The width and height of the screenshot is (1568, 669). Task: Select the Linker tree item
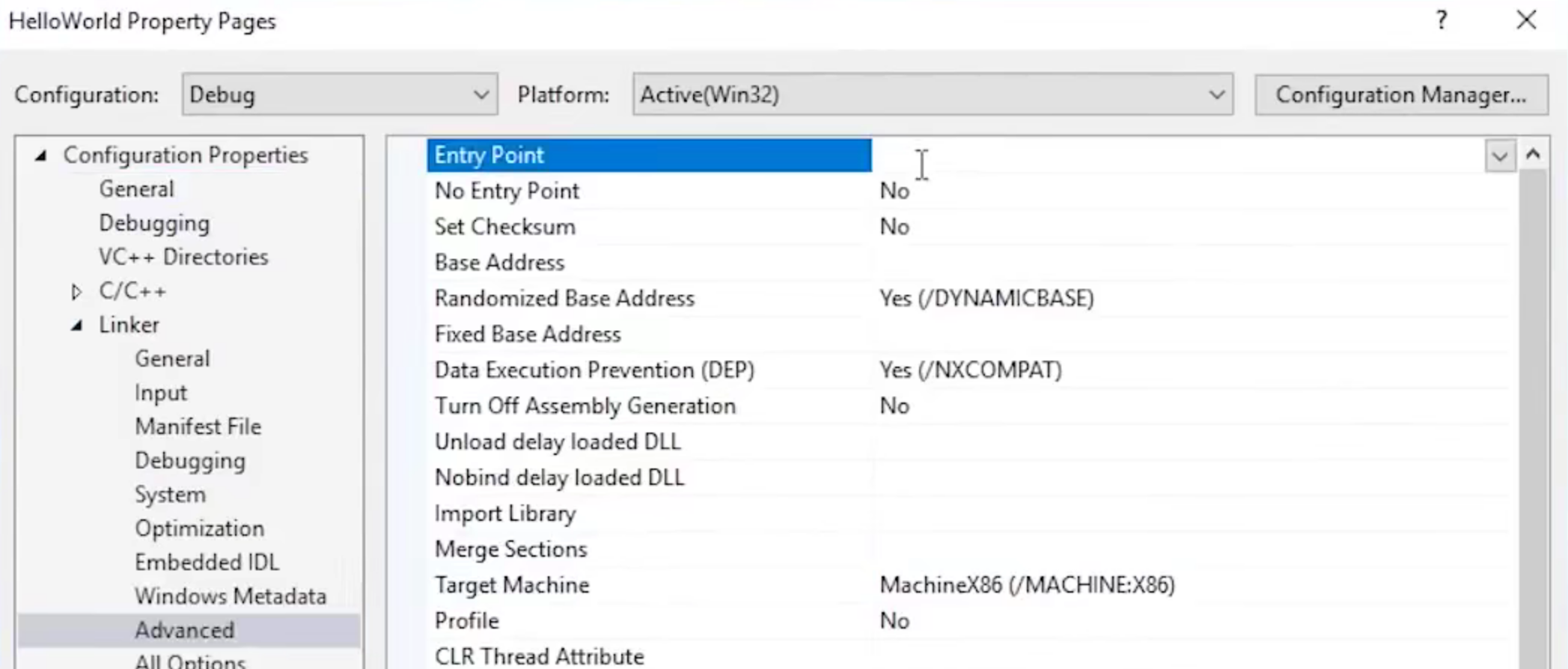(129, 325)
